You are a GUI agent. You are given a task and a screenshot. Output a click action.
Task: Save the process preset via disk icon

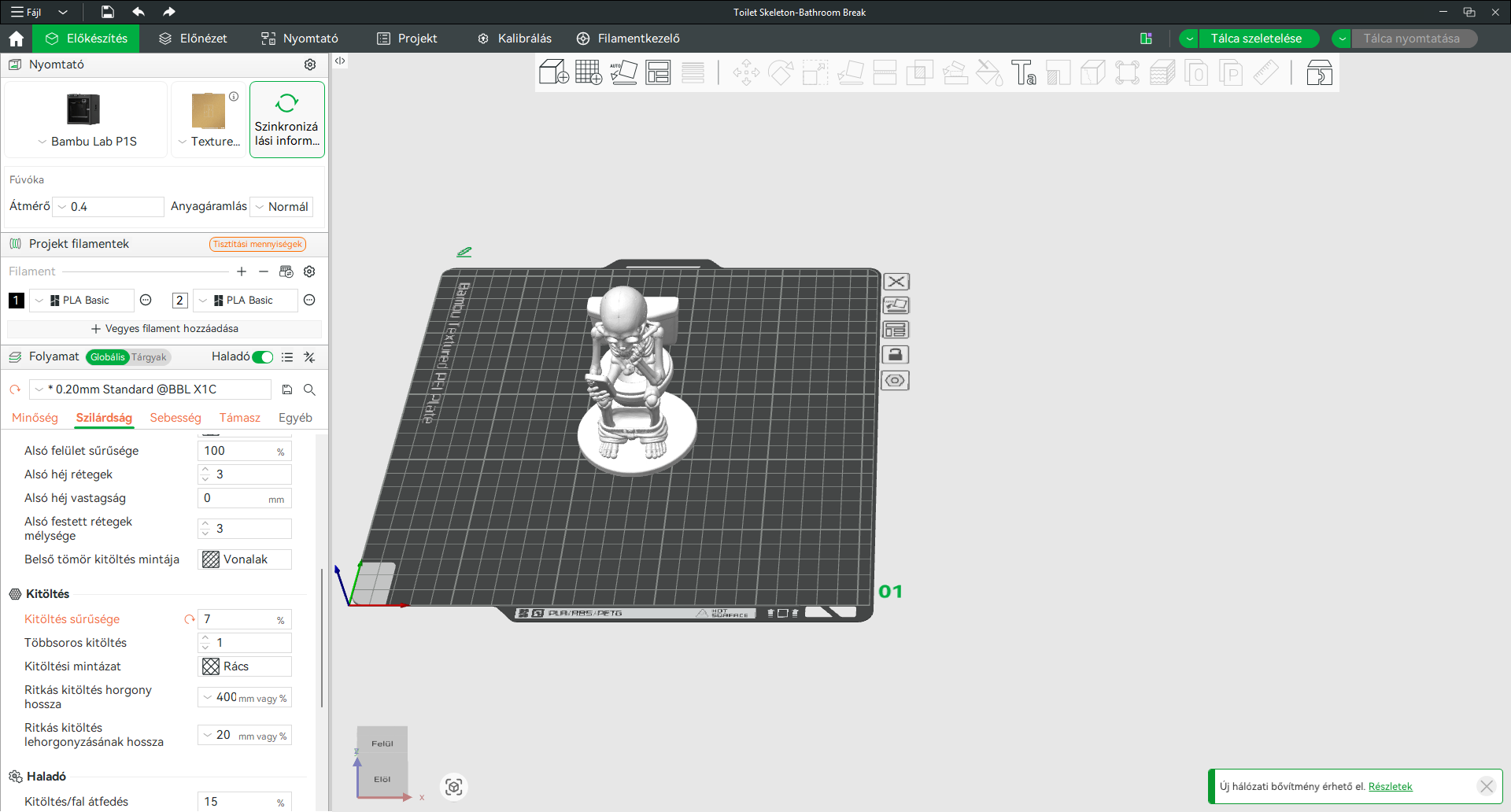[287, 389]
